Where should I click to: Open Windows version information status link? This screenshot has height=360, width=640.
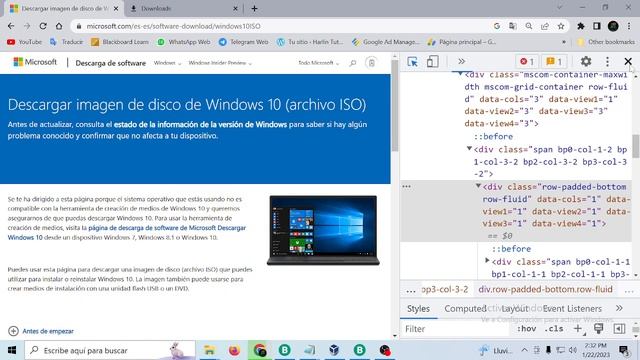pyautogui.click(x=200, y=124)
